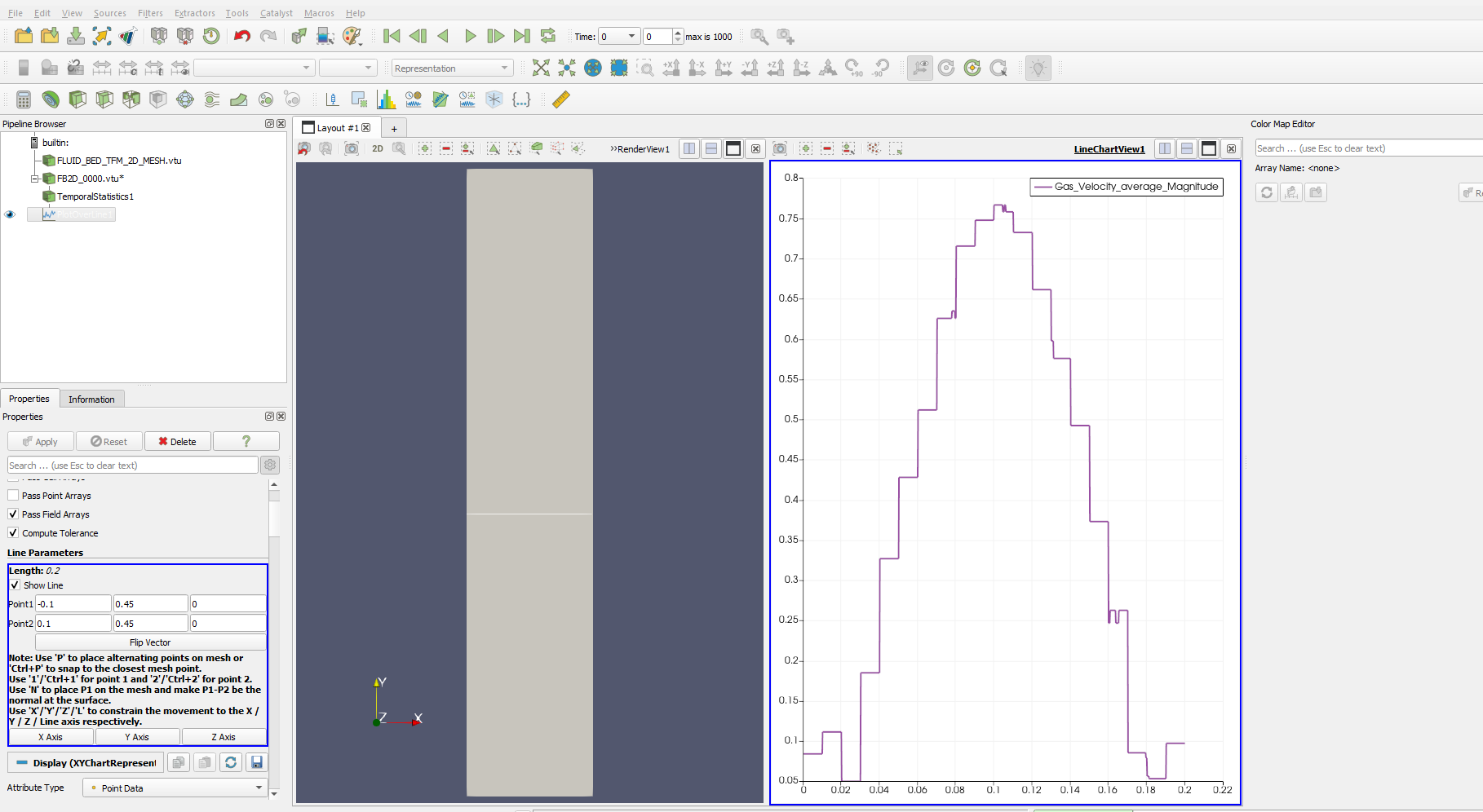Add a new layout tab

394,128
